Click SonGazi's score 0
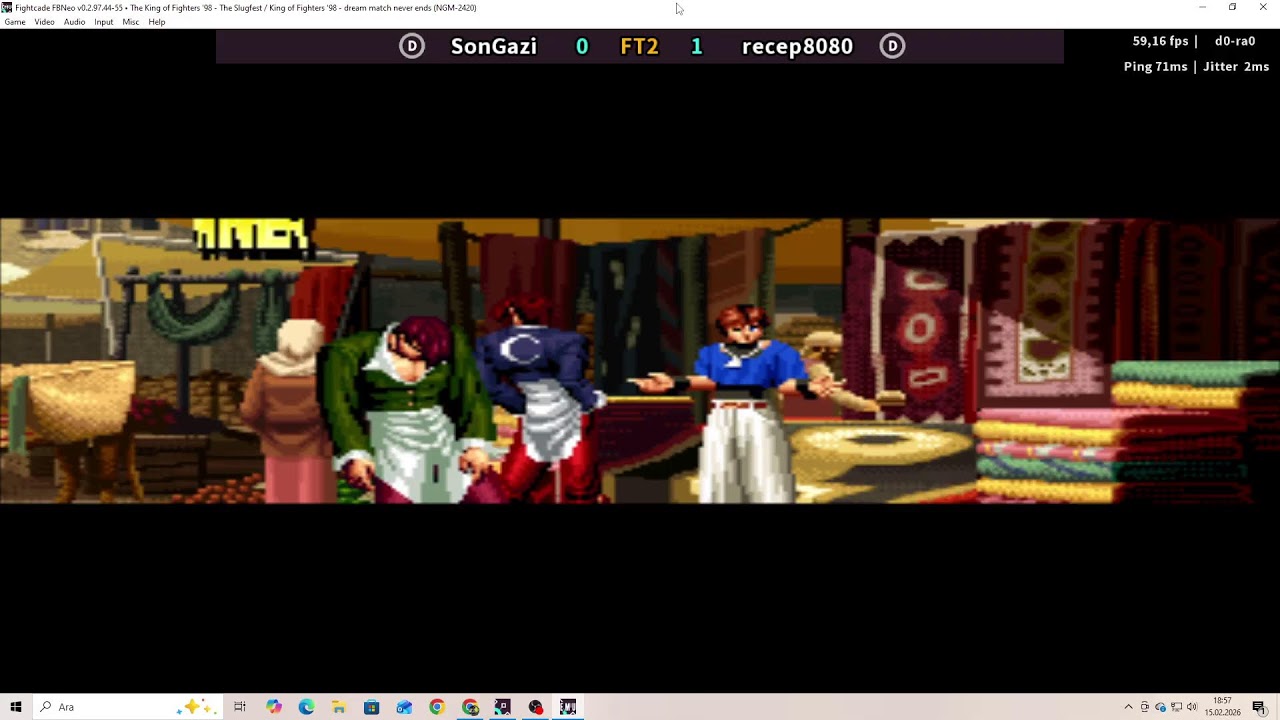This screenshot has height=720, width=1280. [x=582, y=46]
